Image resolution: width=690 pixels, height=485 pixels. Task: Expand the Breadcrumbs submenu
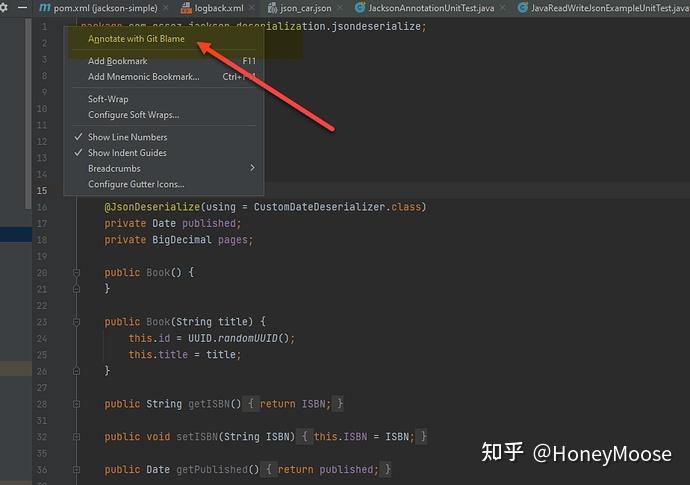coord(164,169)
